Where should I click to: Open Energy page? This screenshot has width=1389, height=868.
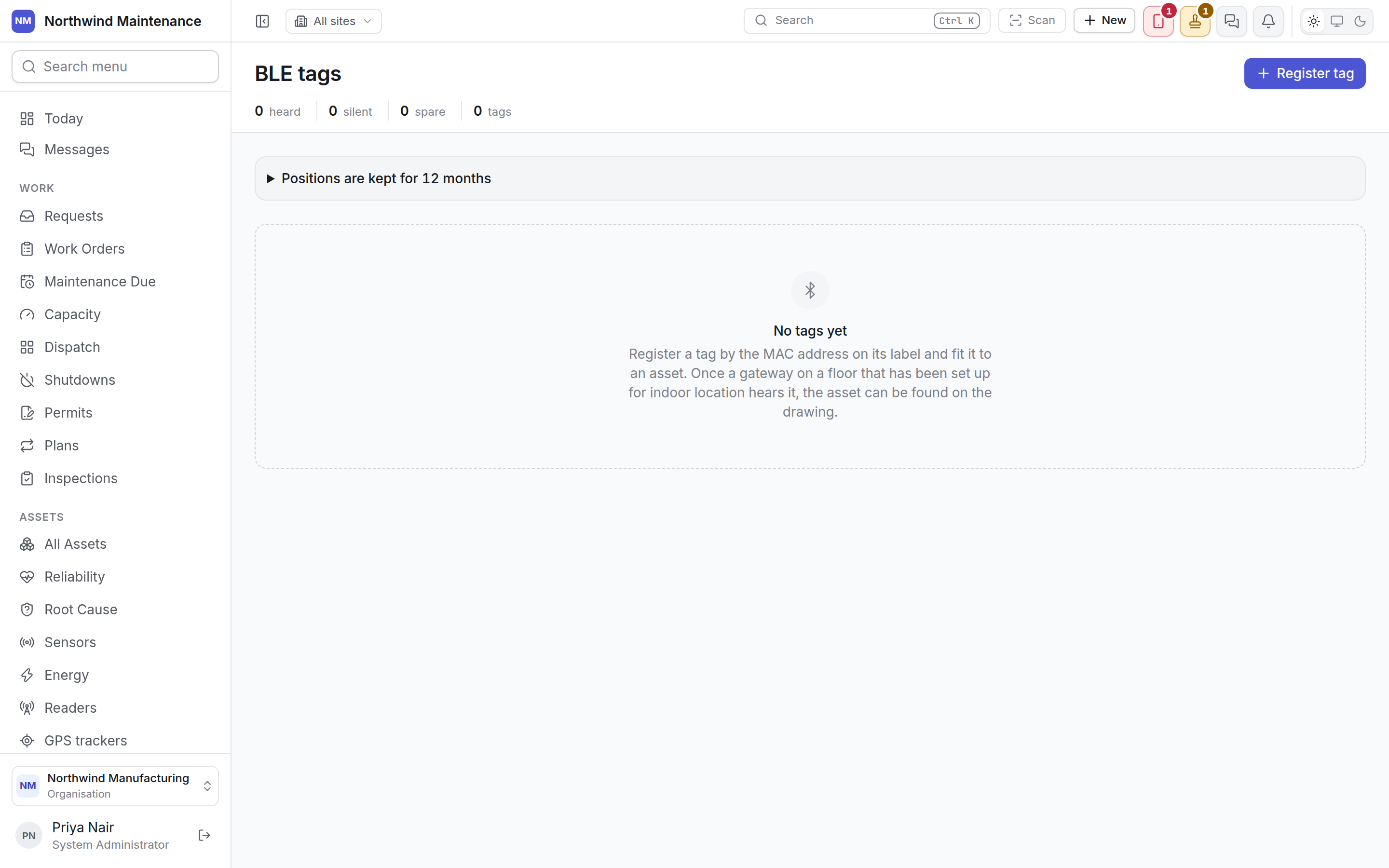click(115, 675)
